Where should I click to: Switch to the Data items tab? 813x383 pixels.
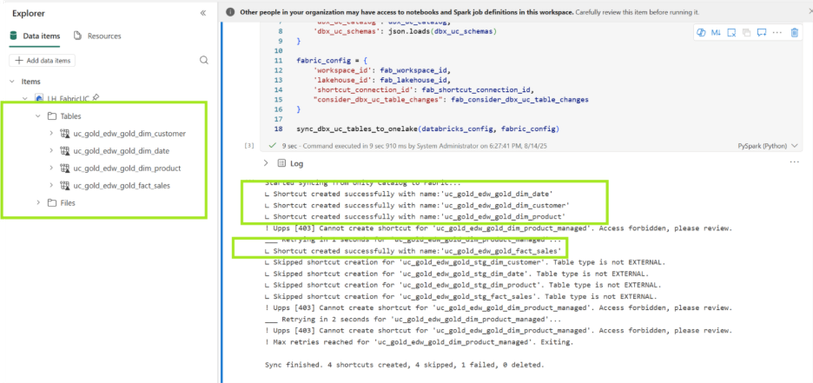click(35, 36)
